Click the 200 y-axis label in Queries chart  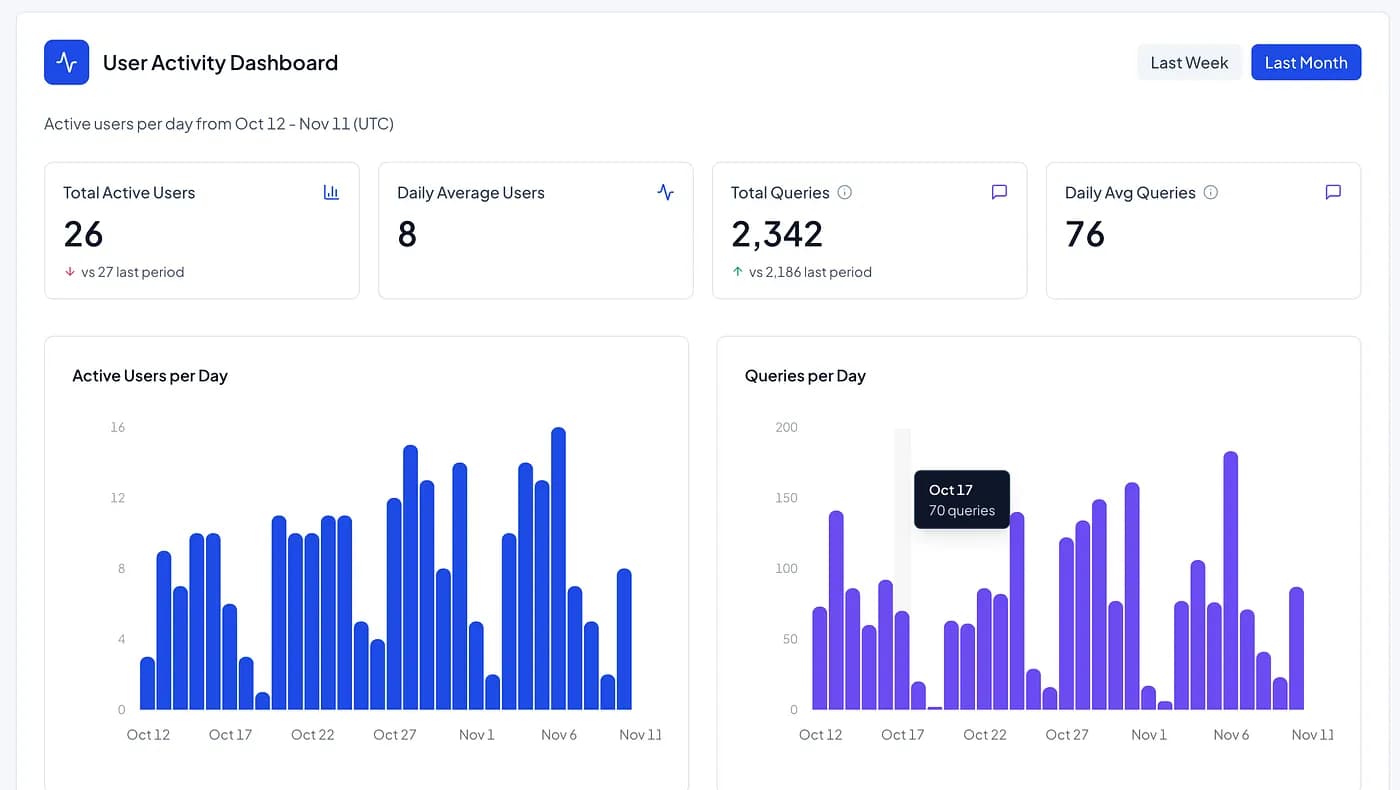(x=787, y=427)
